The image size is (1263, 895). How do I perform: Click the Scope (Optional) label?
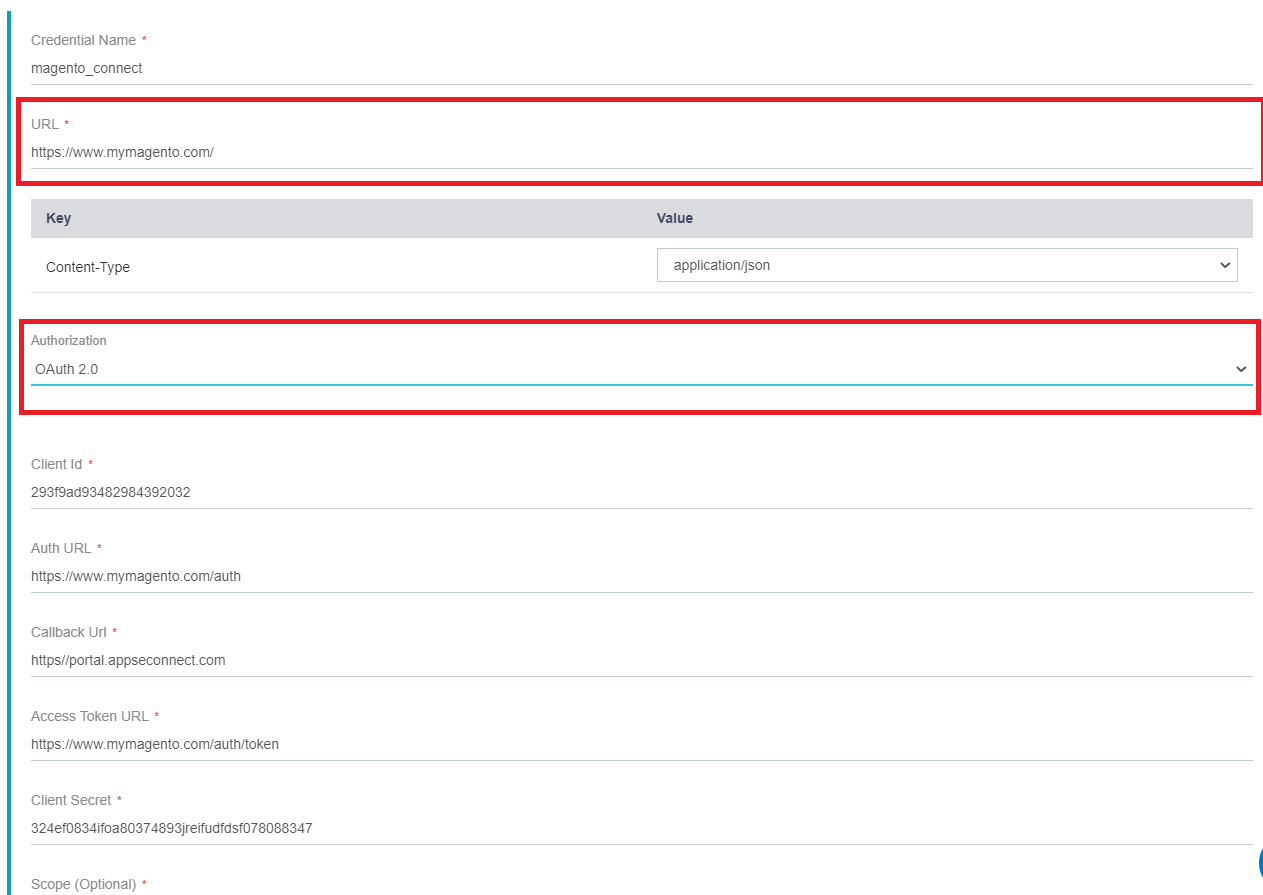(83, 884)
